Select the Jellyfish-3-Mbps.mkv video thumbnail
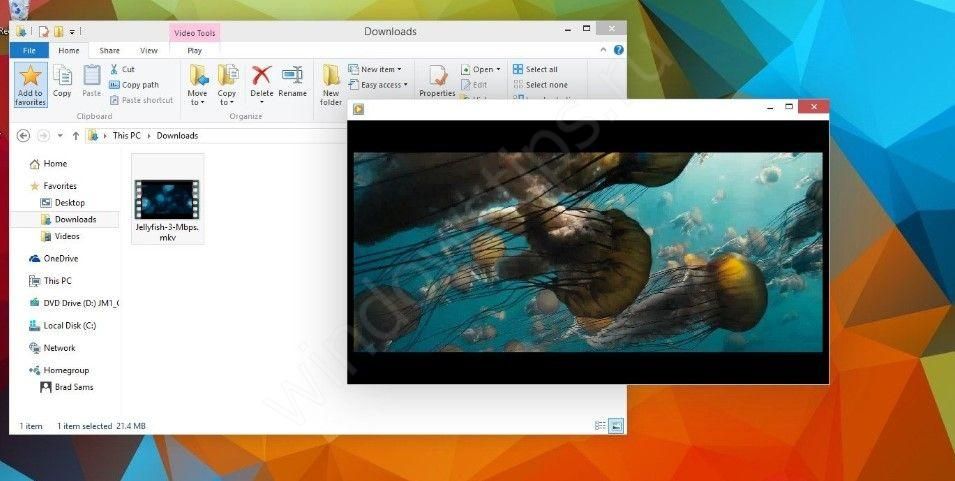This screenshot has height=481, width=955. [x=167, y=199]
